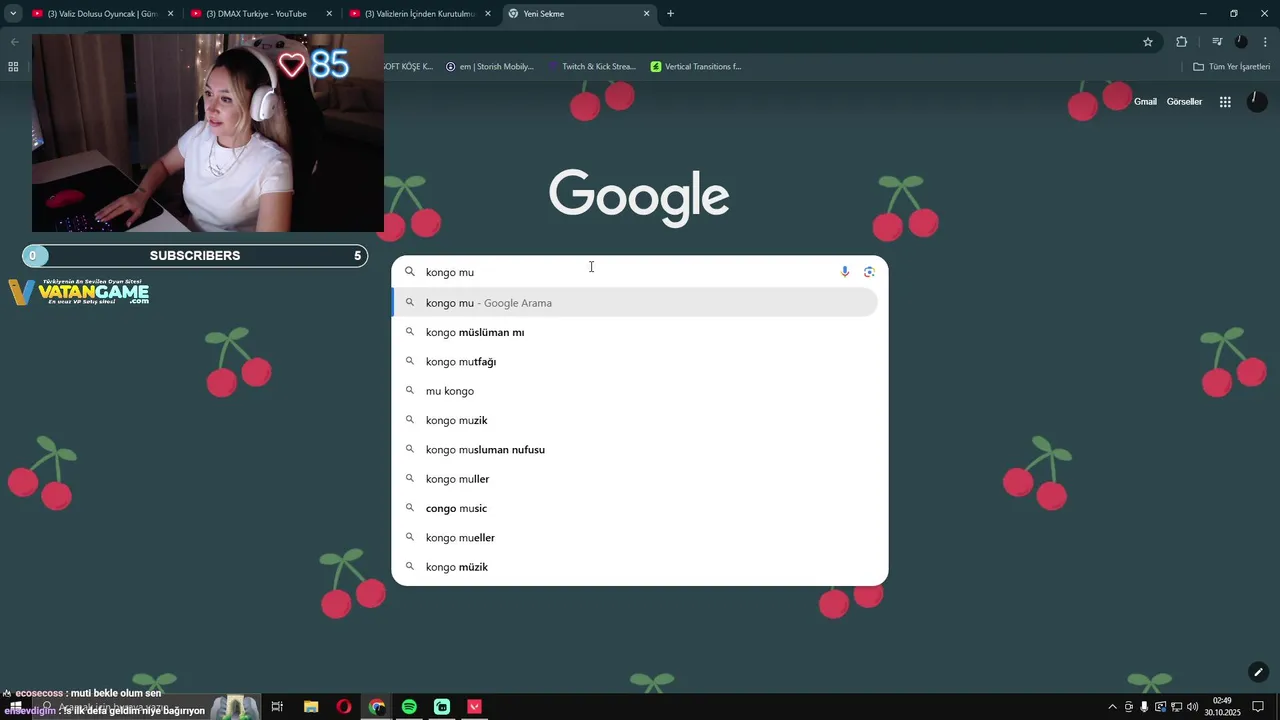Switch to Valiz Dolusu Oyuncak tab
Image resolution: width=1280 pixels, height=720 pixels.
(x=102, y=14)
